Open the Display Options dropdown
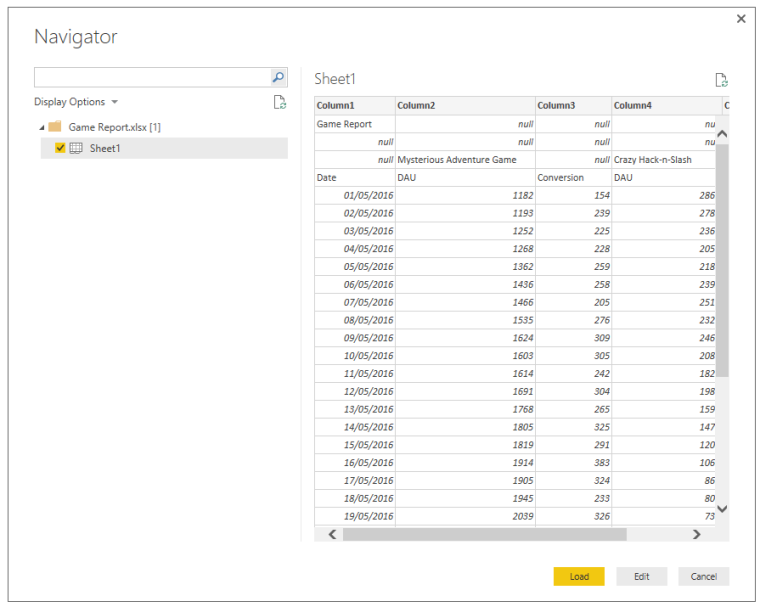 point(76,102)
